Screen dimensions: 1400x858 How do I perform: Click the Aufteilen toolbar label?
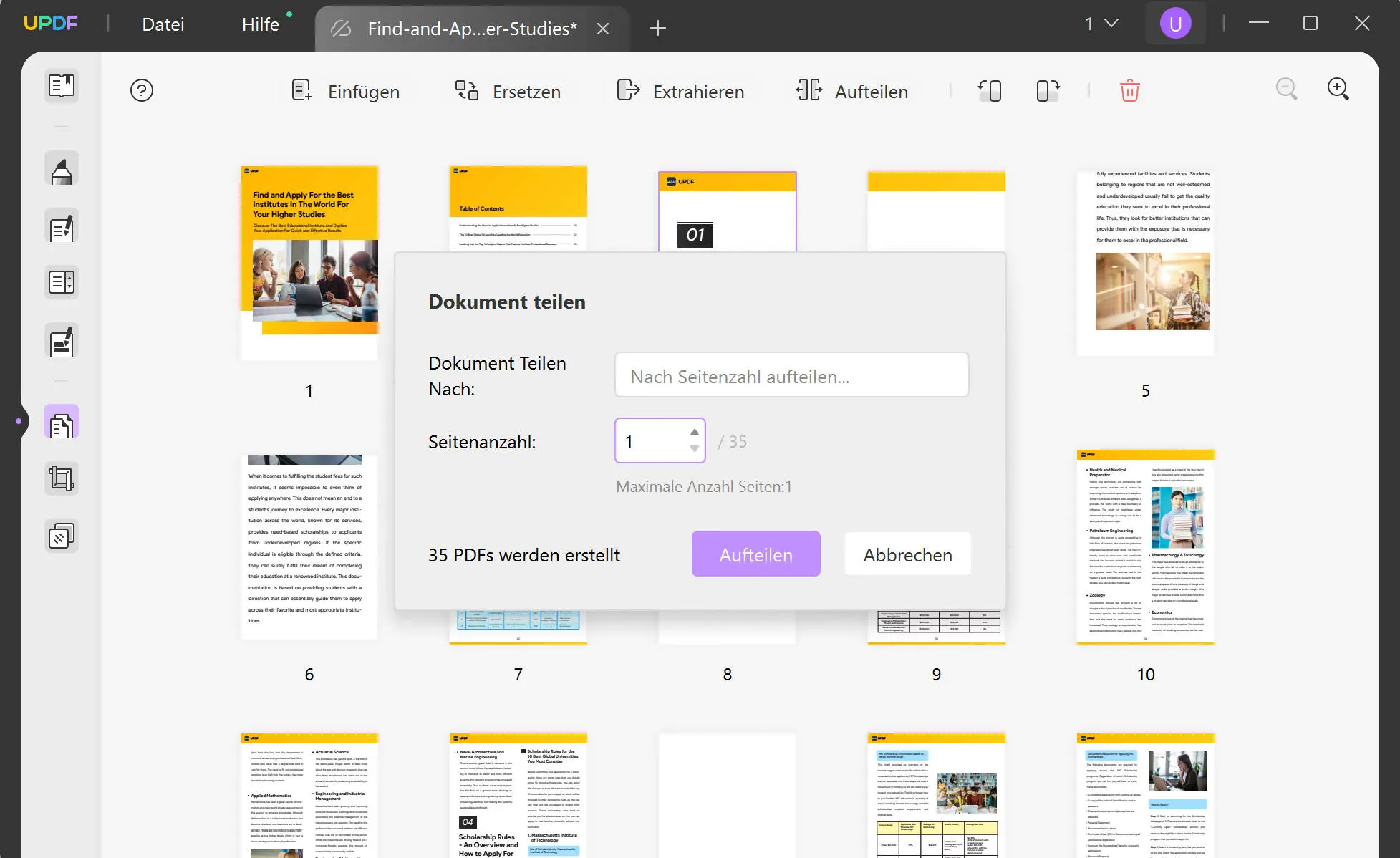(872, 92)
